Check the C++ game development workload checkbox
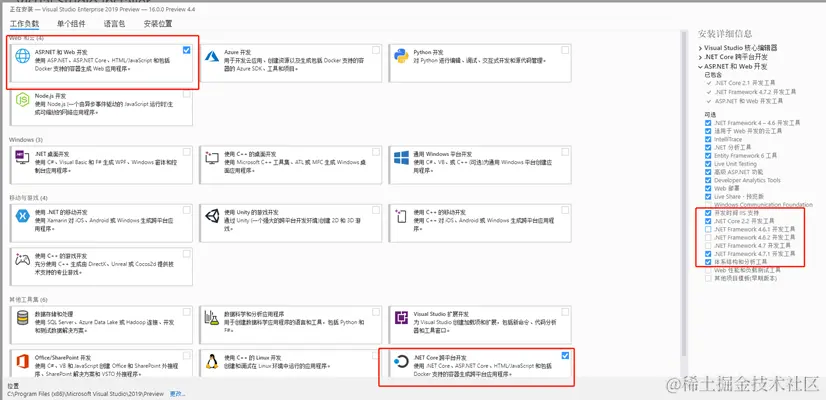Viewport: 826px width, 400px height. 186,254
